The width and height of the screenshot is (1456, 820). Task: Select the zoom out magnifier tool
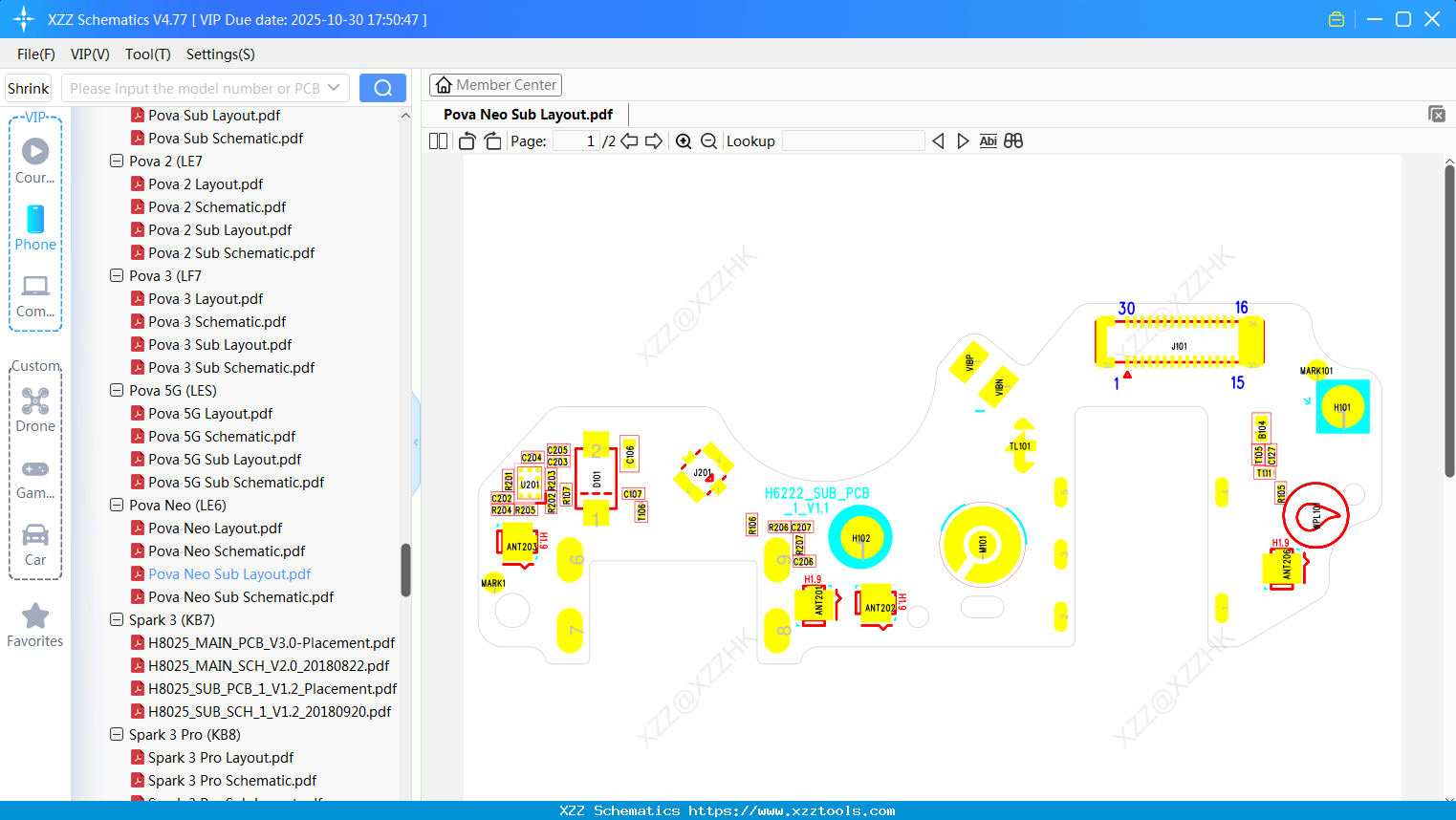(708, 140)
